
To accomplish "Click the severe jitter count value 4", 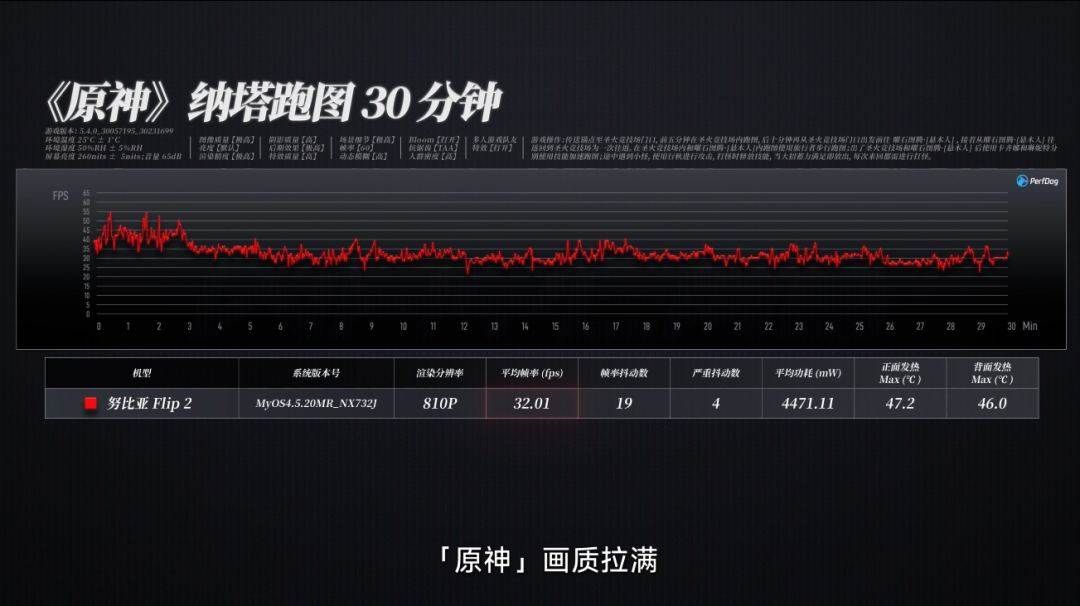I will (716, 404).
